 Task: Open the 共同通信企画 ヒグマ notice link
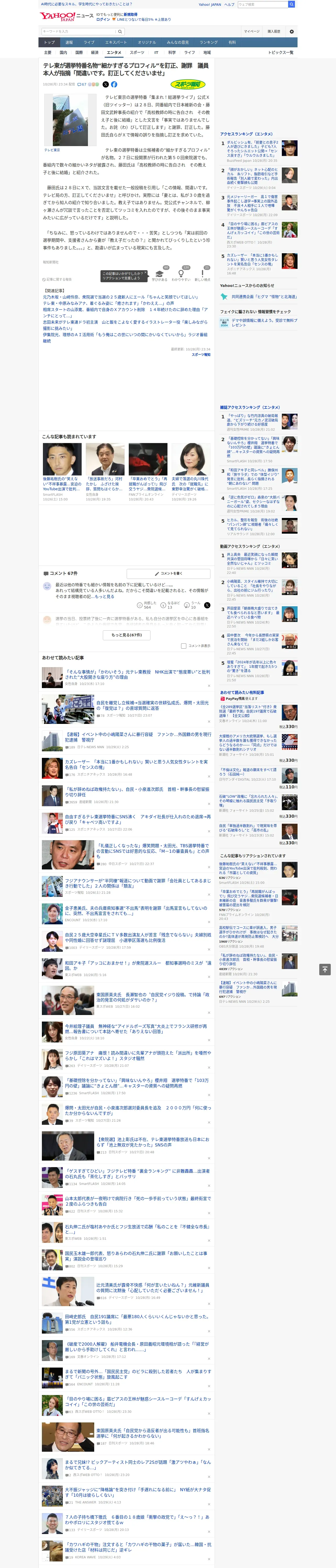264,297
